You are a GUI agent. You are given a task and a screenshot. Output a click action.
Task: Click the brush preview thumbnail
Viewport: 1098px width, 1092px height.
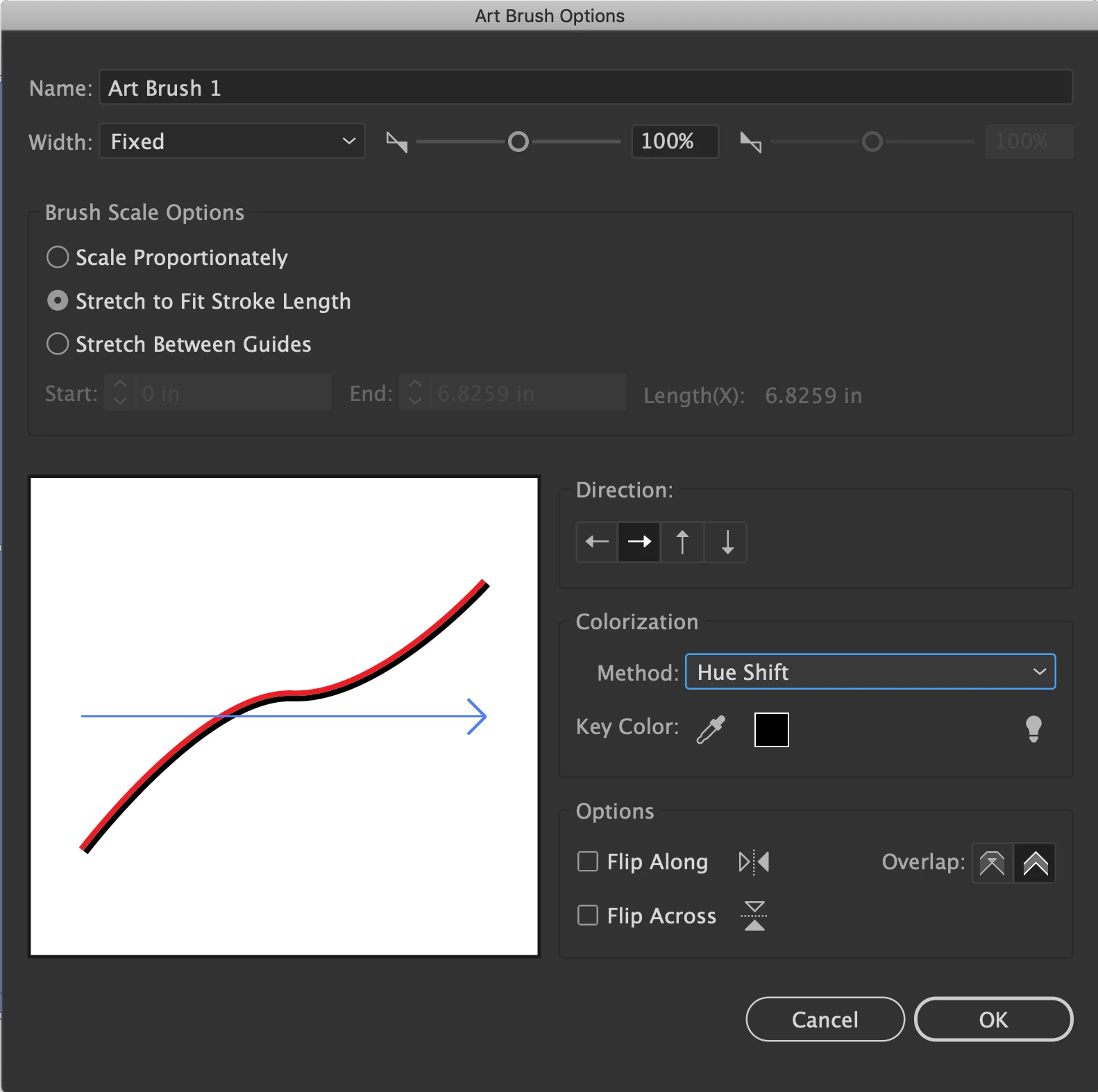click(x=285, y=716)
